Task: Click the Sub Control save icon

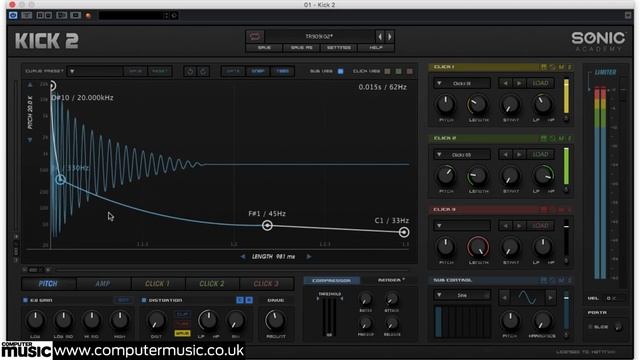Action: tap(544, 280)
